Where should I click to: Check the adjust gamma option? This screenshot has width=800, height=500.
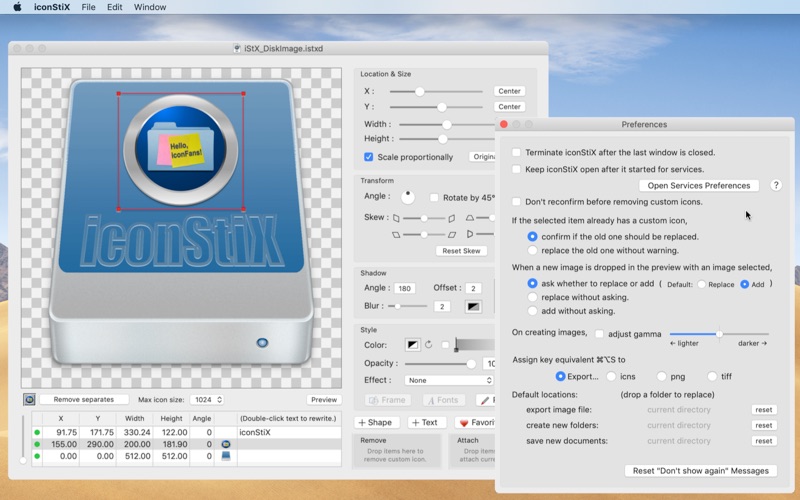coord(599,333)
